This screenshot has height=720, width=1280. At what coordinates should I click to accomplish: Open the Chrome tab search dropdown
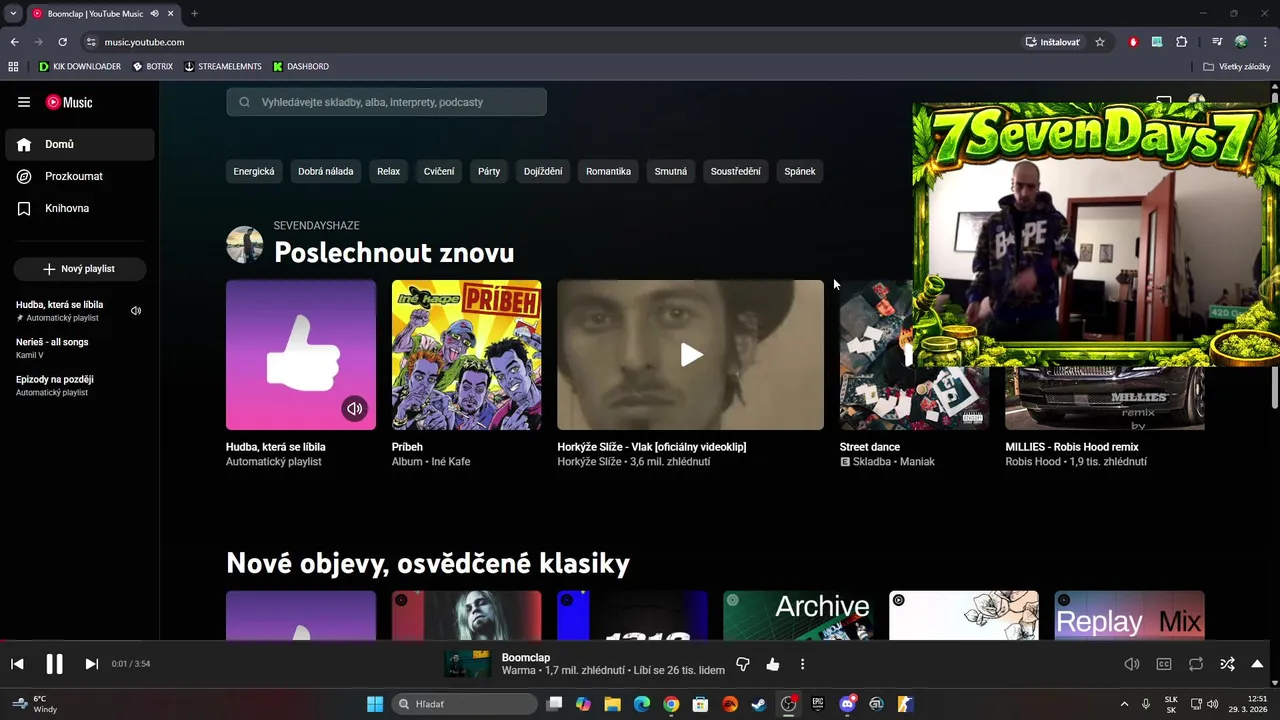[13, 13]
